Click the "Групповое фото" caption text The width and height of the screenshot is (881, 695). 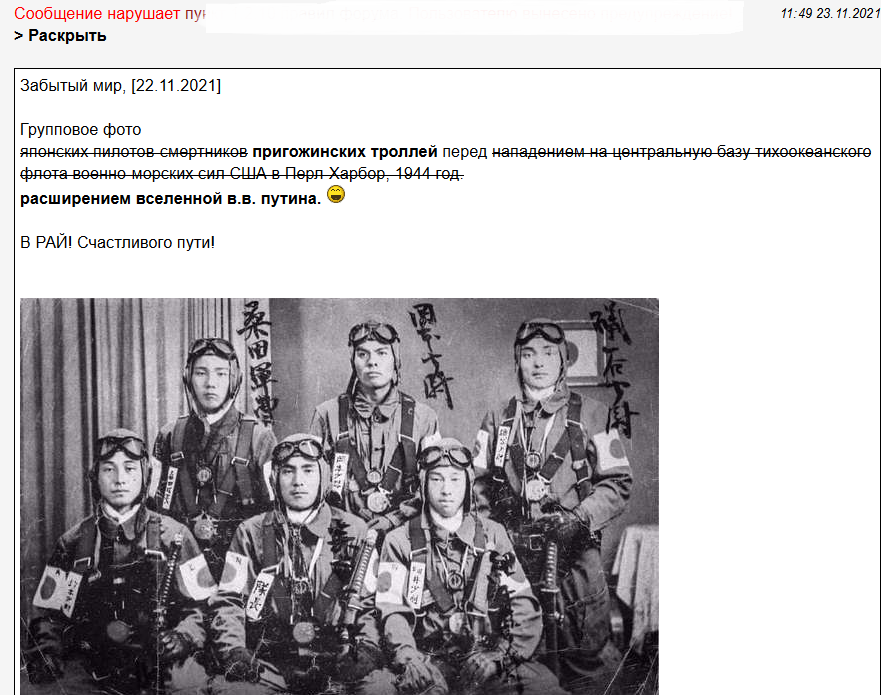80,130
